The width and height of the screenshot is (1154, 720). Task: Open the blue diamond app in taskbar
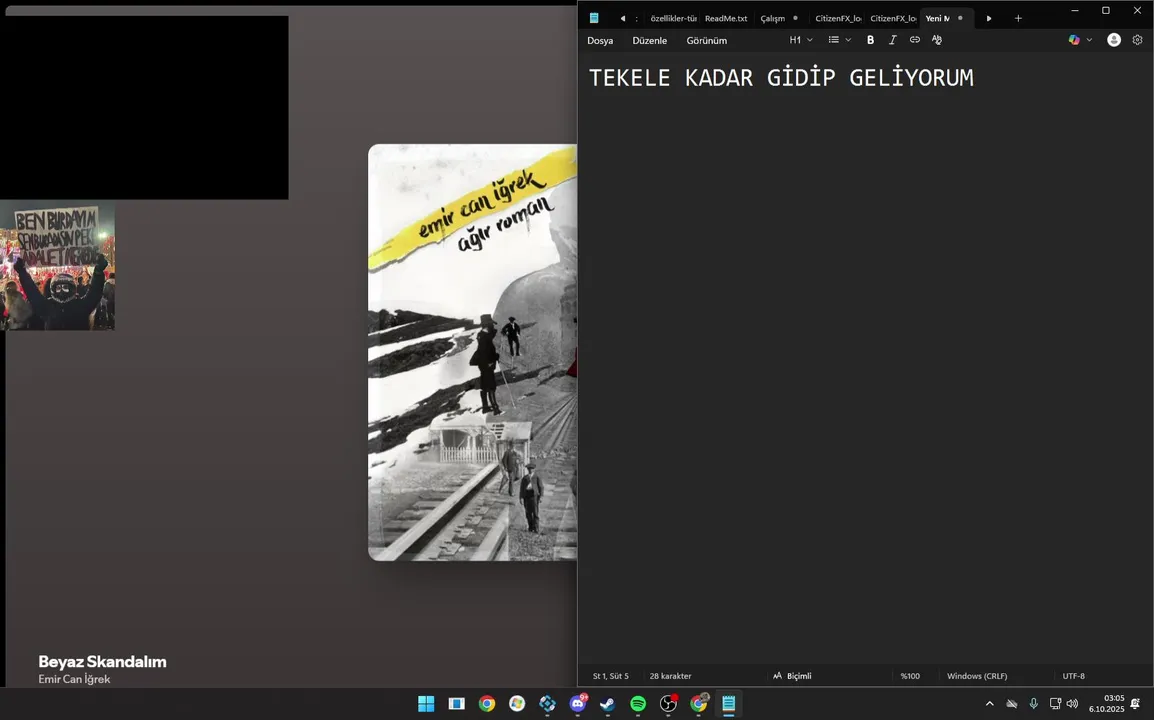click(x=548, y=704)
